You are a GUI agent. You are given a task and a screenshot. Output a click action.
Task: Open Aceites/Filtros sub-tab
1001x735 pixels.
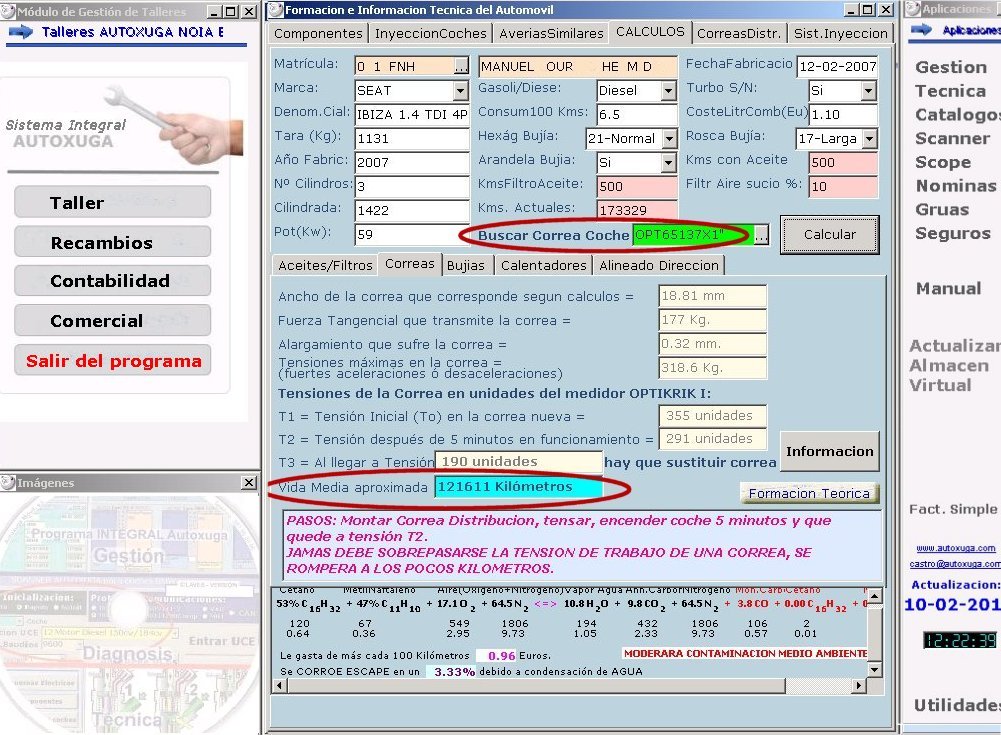[x=325, y=265]
